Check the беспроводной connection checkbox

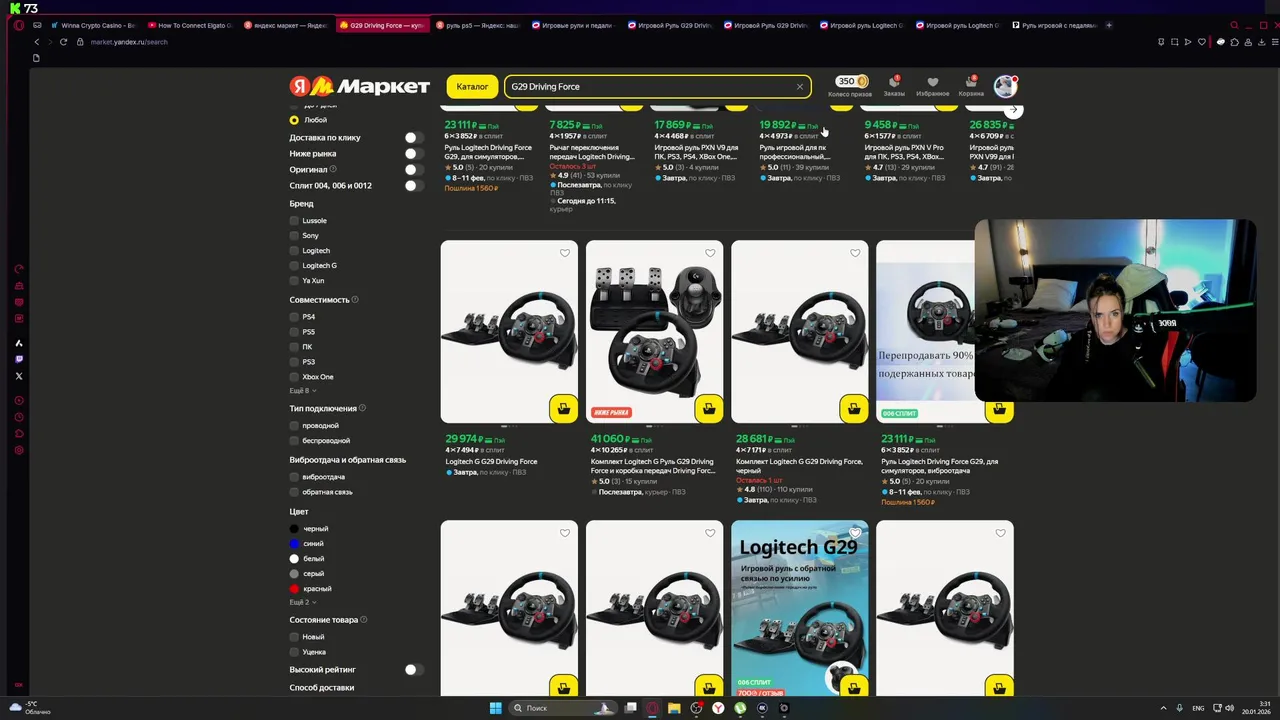point(294,441)
